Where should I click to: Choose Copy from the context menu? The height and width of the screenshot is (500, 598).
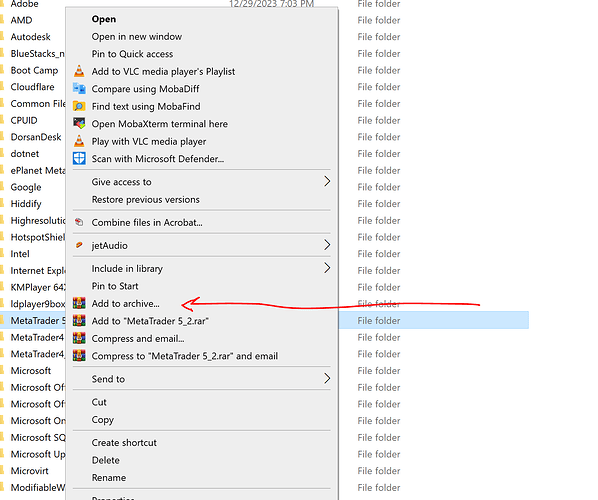[x=103, y=420]
